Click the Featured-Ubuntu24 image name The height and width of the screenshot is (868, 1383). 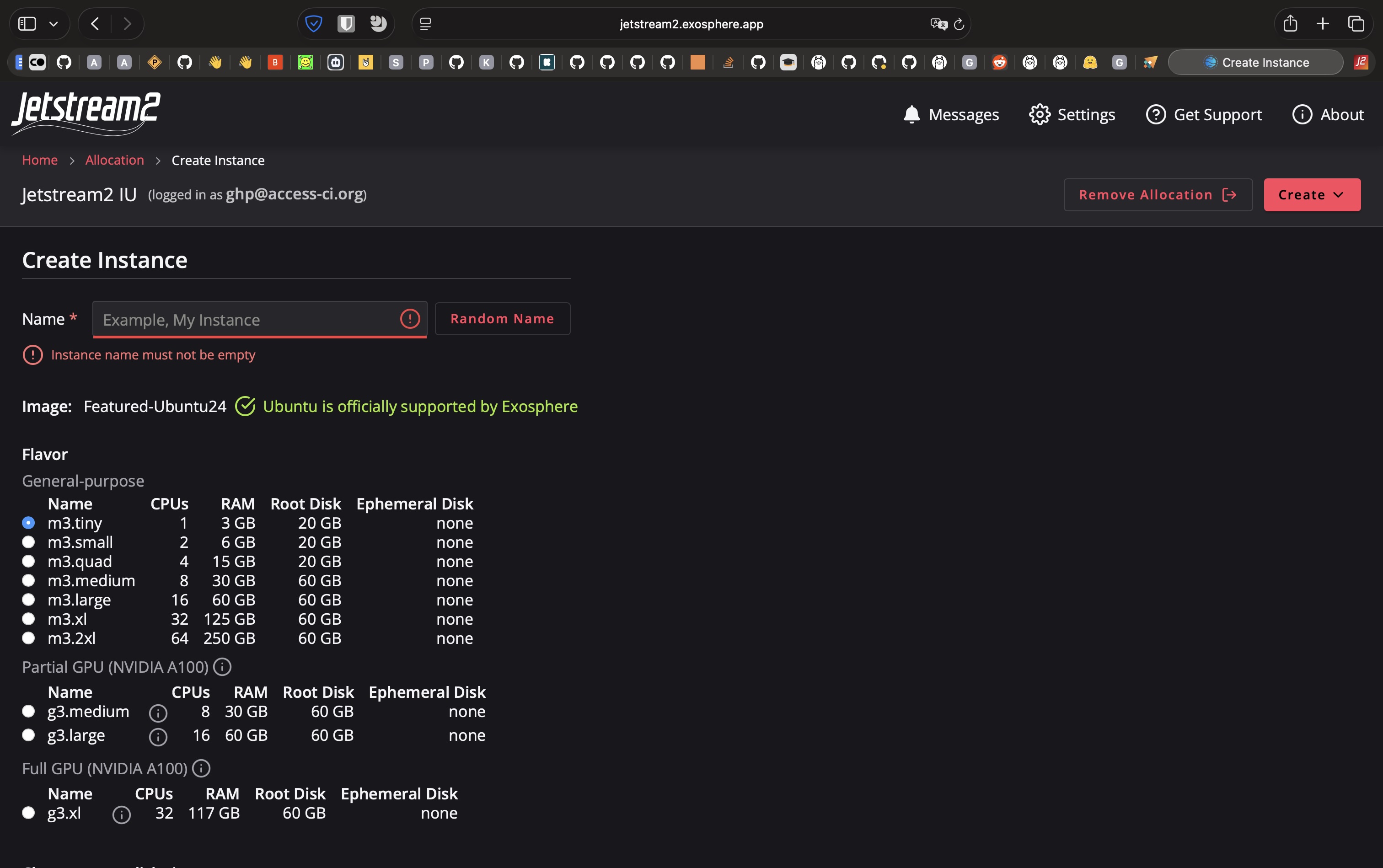pyautogui.click(x=155, y=407)
